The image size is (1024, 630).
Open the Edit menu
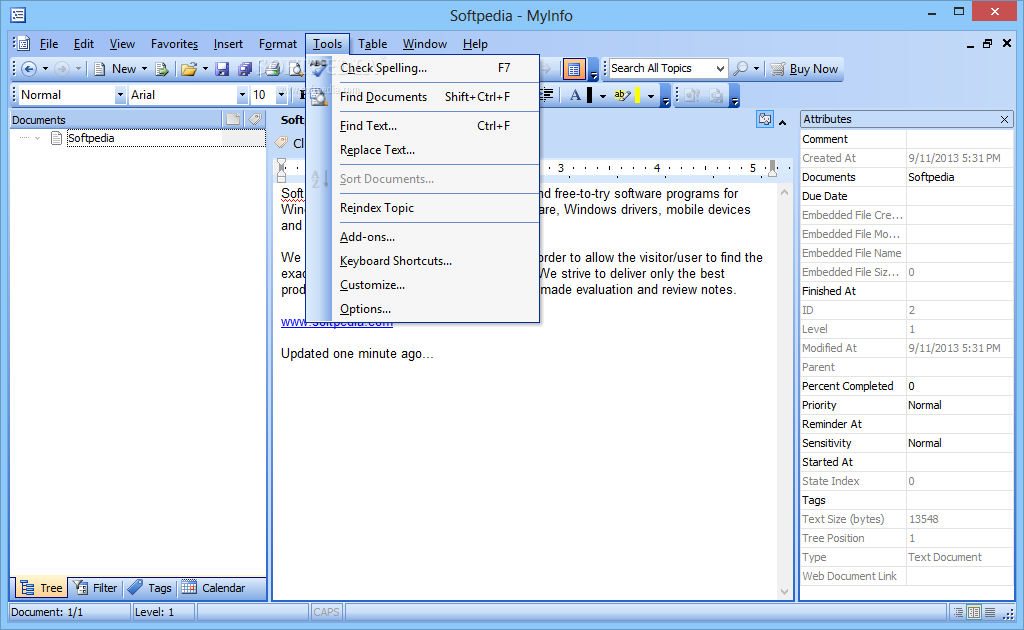tap(84, 44)
